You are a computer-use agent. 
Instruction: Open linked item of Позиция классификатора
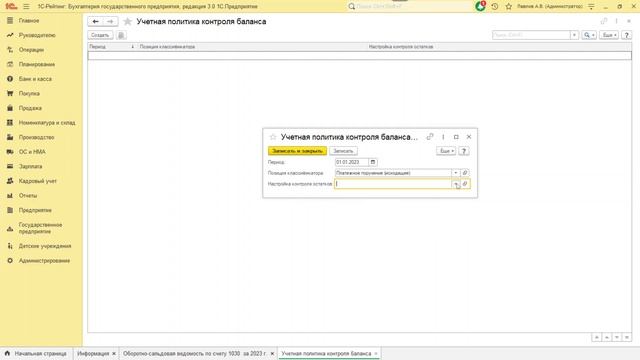[465, 173]
